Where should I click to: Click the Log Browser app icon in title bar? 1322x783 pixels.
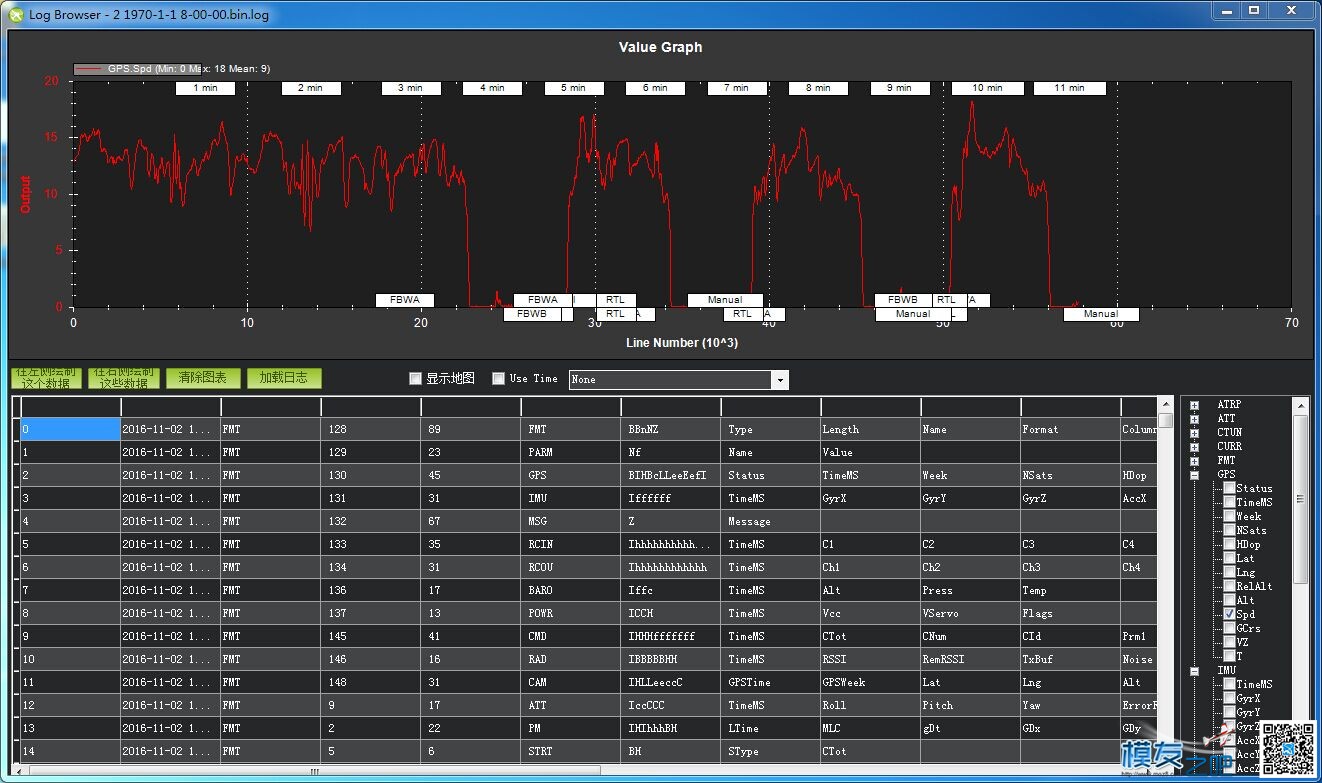15,14
